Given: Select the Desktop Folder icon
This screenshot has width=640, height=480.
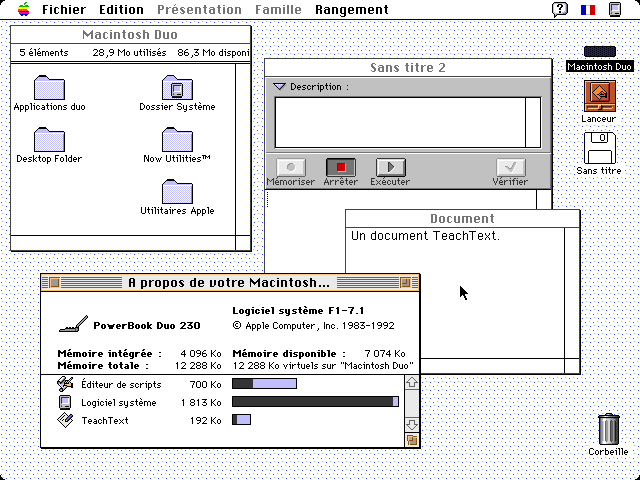Looking at the screenshot, I should click(49, 140).
